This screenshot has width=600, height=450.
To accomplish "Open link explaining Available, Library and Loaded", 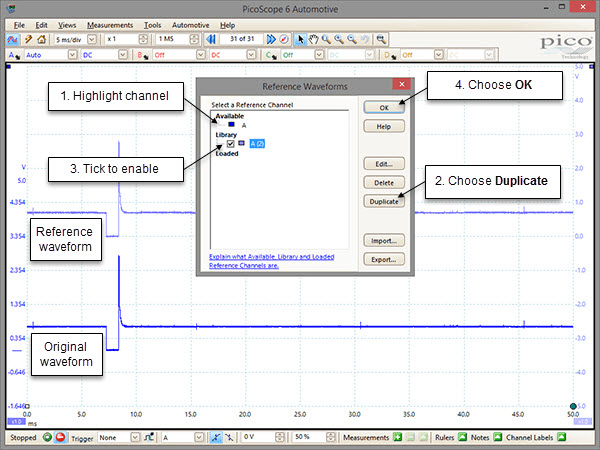I will point(271,261).
